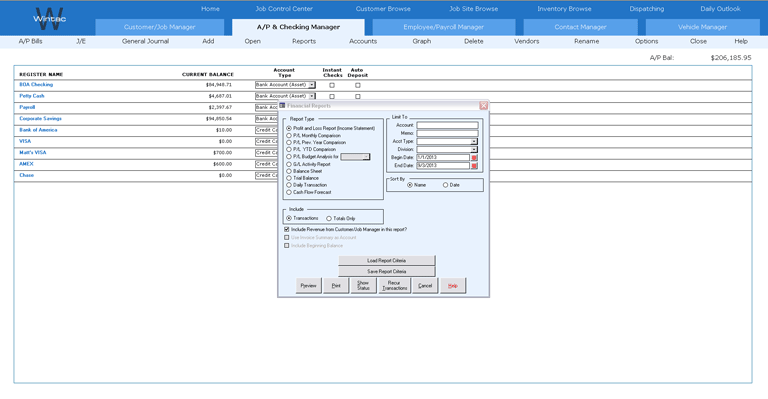Toggle Include Revenue from Customer/Job Manager checkbox
Screen dimensions: 768x399
pyautogui.click(x=287, y=229)
